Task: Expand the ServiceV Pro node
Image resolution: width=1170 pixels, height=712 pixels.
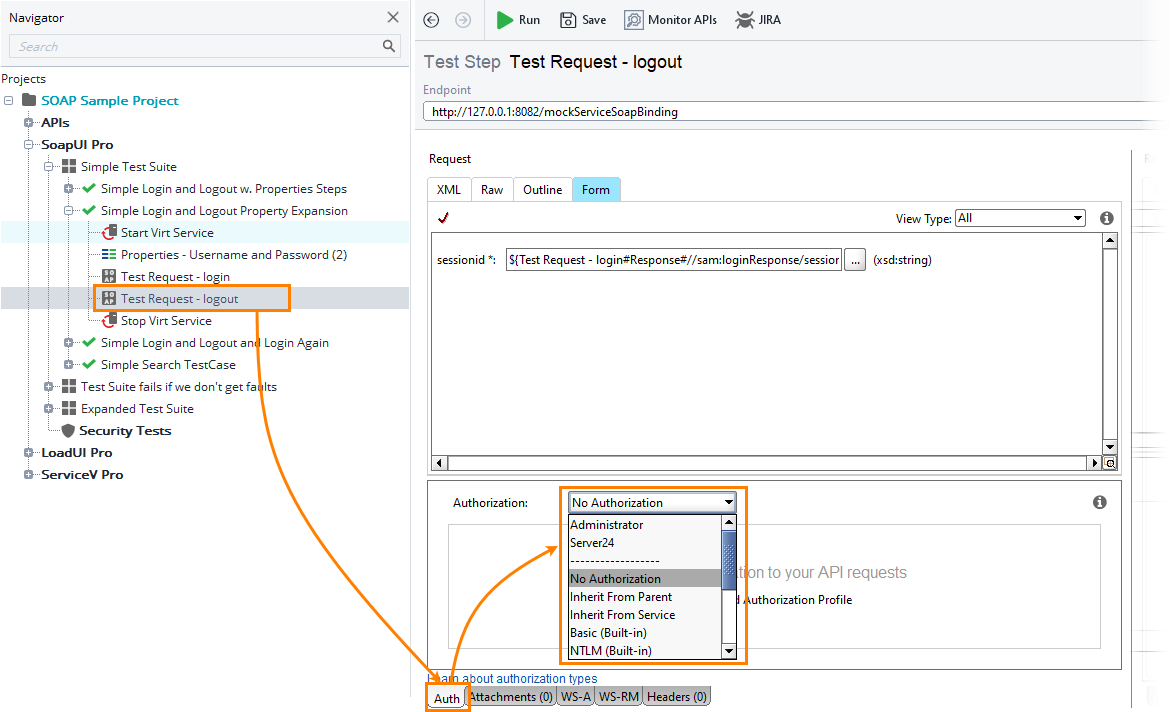Action: tap(28, 474)
